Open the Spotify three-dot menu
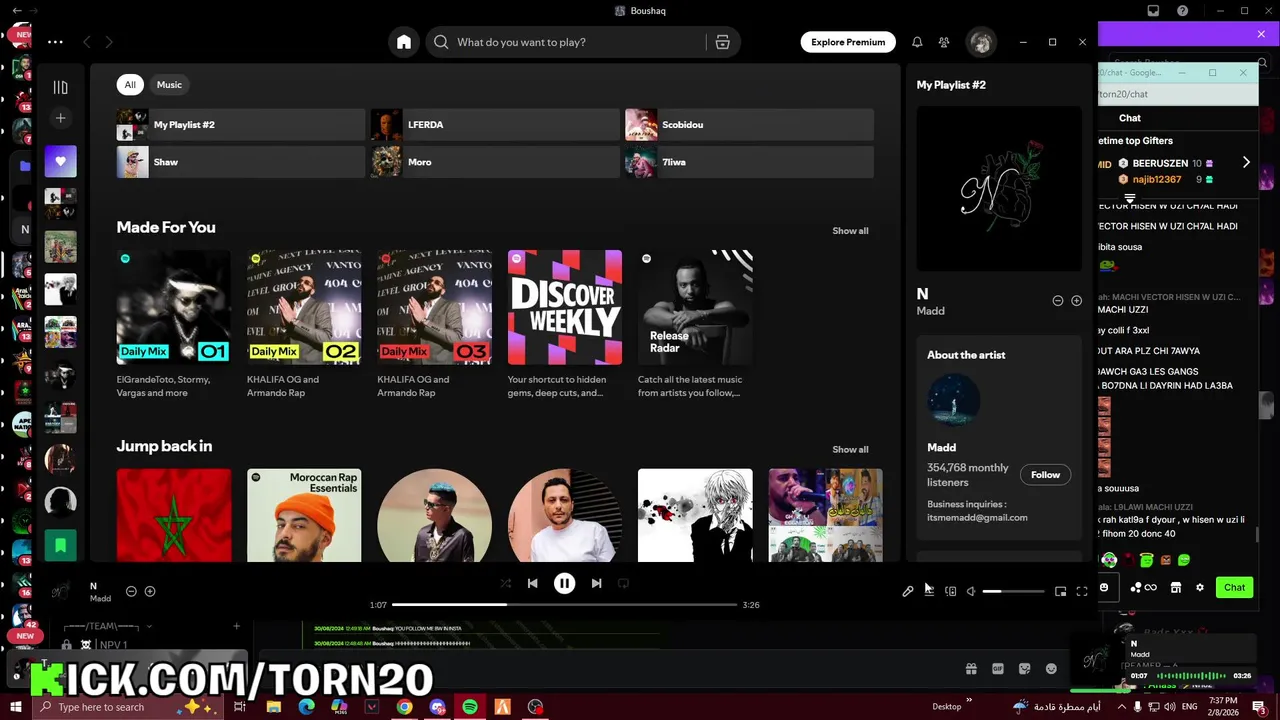This screenshot has height=720, width=1280. coord(55,42)
